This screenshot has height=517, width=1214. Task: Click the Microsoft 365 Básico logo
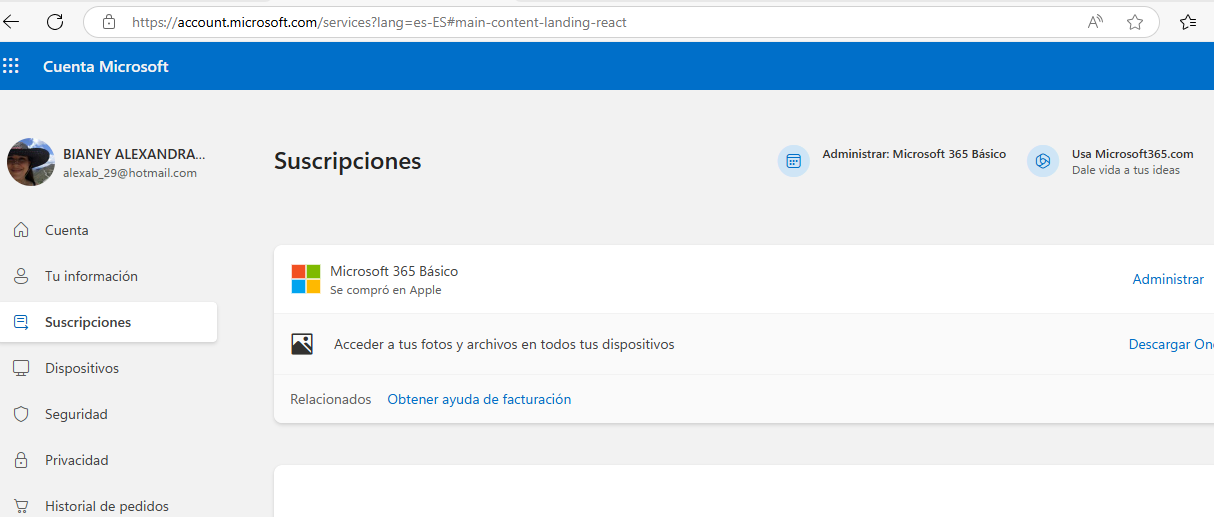point(306,279)
